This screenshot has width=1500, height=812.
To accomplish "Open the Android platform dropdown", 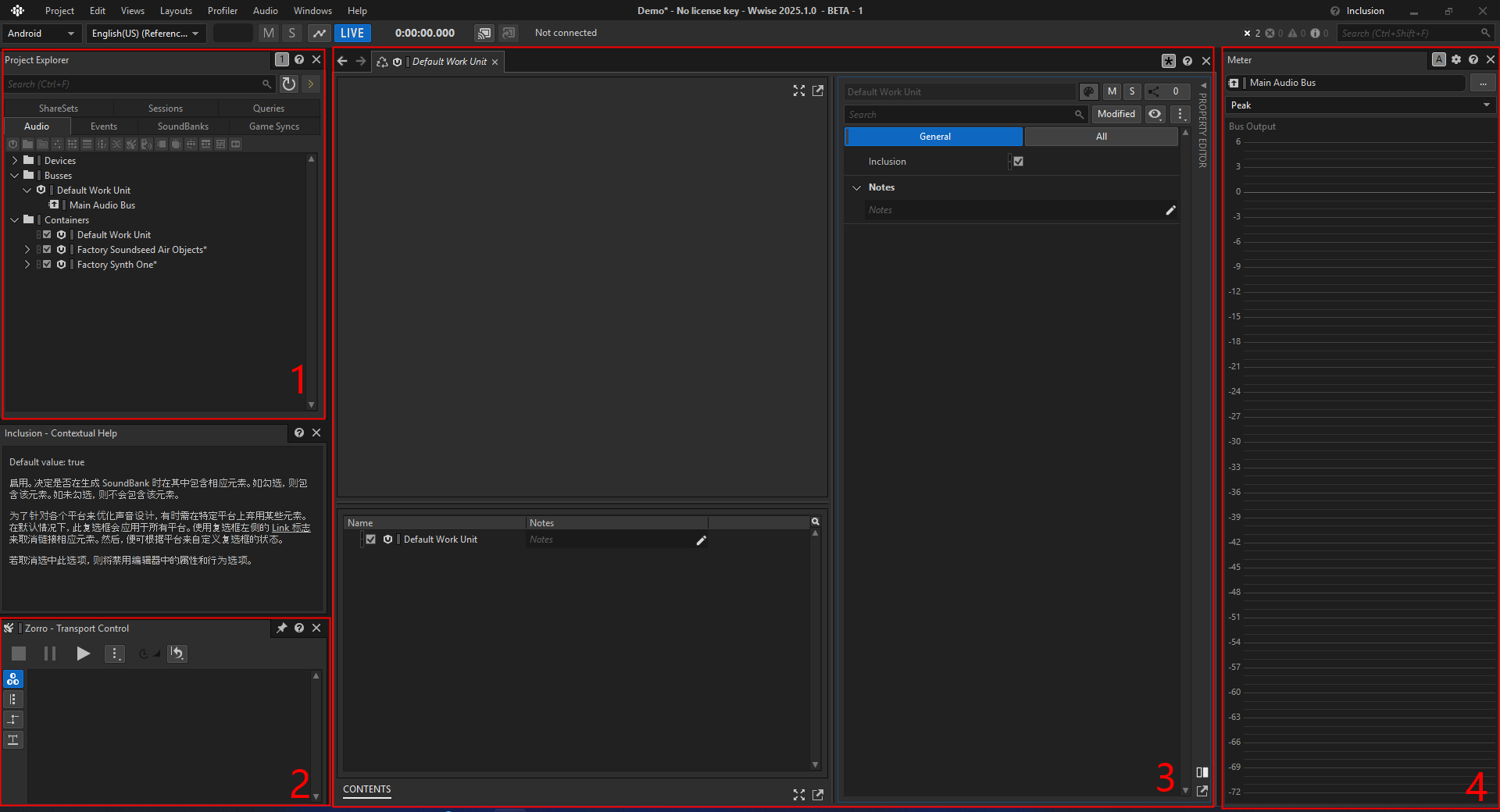I will [x=41, y=33].
